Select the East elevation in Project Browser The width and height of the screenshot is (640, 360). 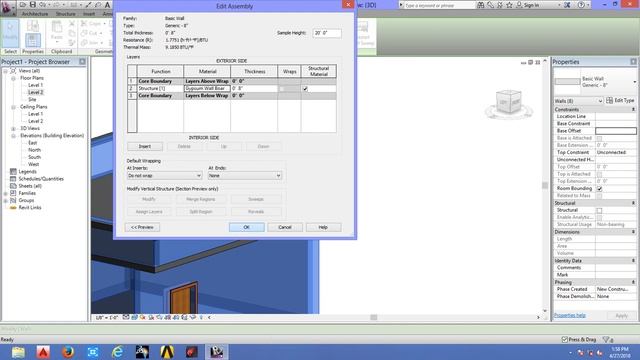click(x=33, y=143)
